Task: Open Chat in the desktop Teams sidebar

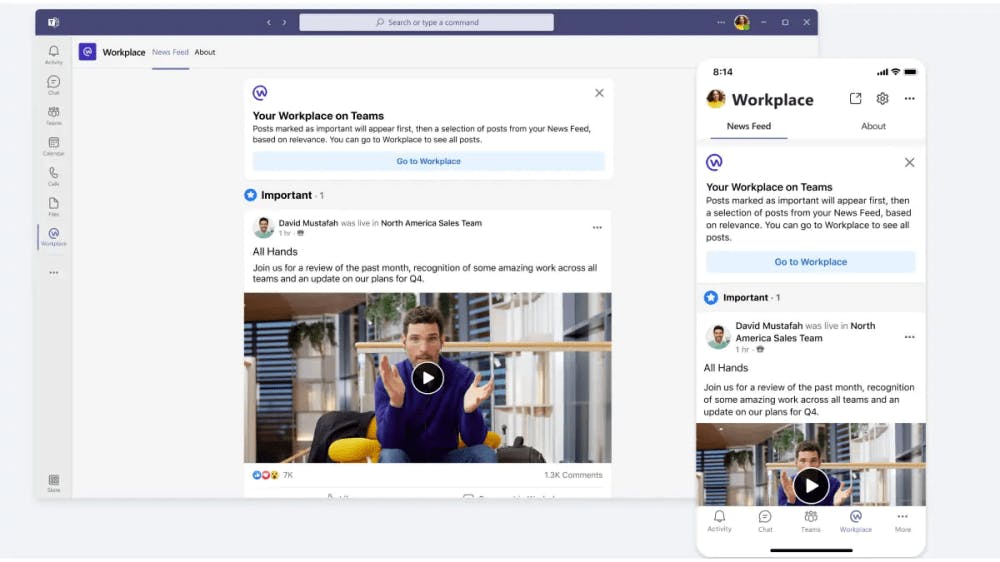Action: pyautogui.click(x=54, y=85)
